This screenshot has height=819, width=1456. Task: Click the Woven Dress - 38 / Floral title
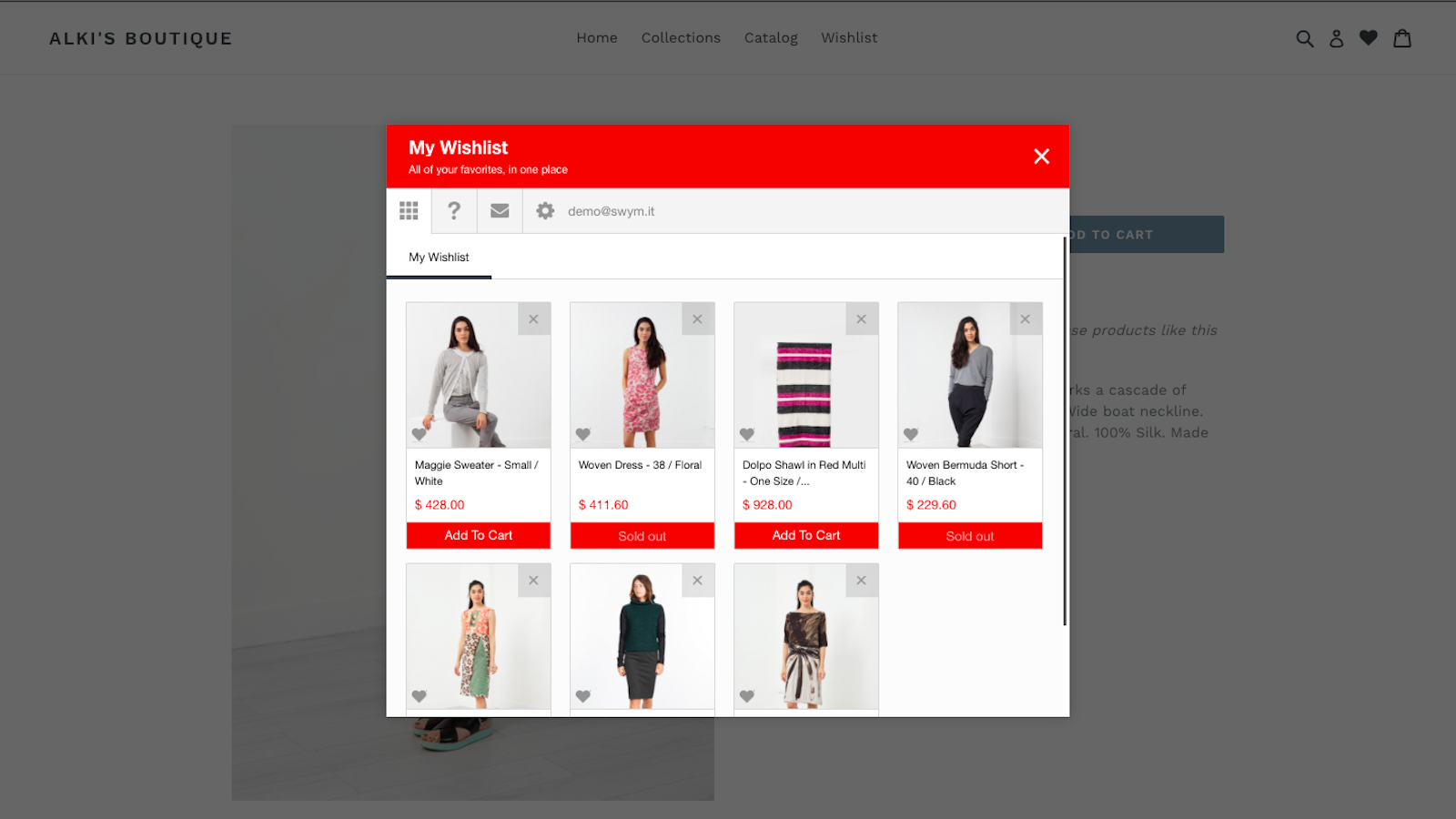tap(640, 465)
